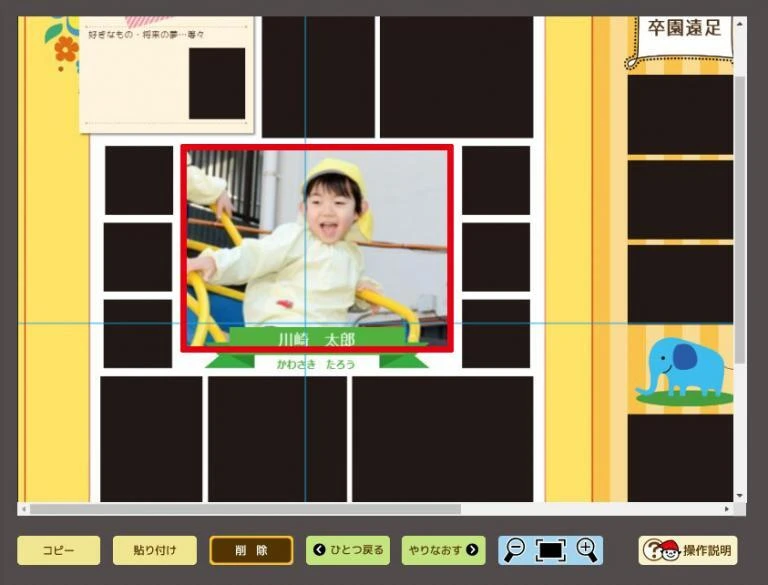Click the コピー copy button

pos(59,550)
